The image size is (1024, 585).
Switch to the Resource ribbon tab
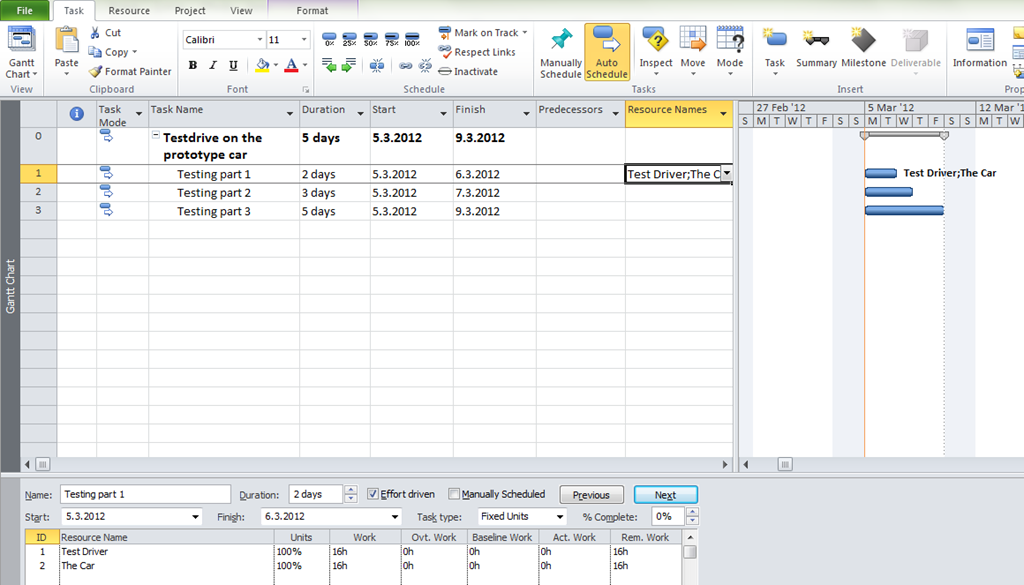point(129,11)
